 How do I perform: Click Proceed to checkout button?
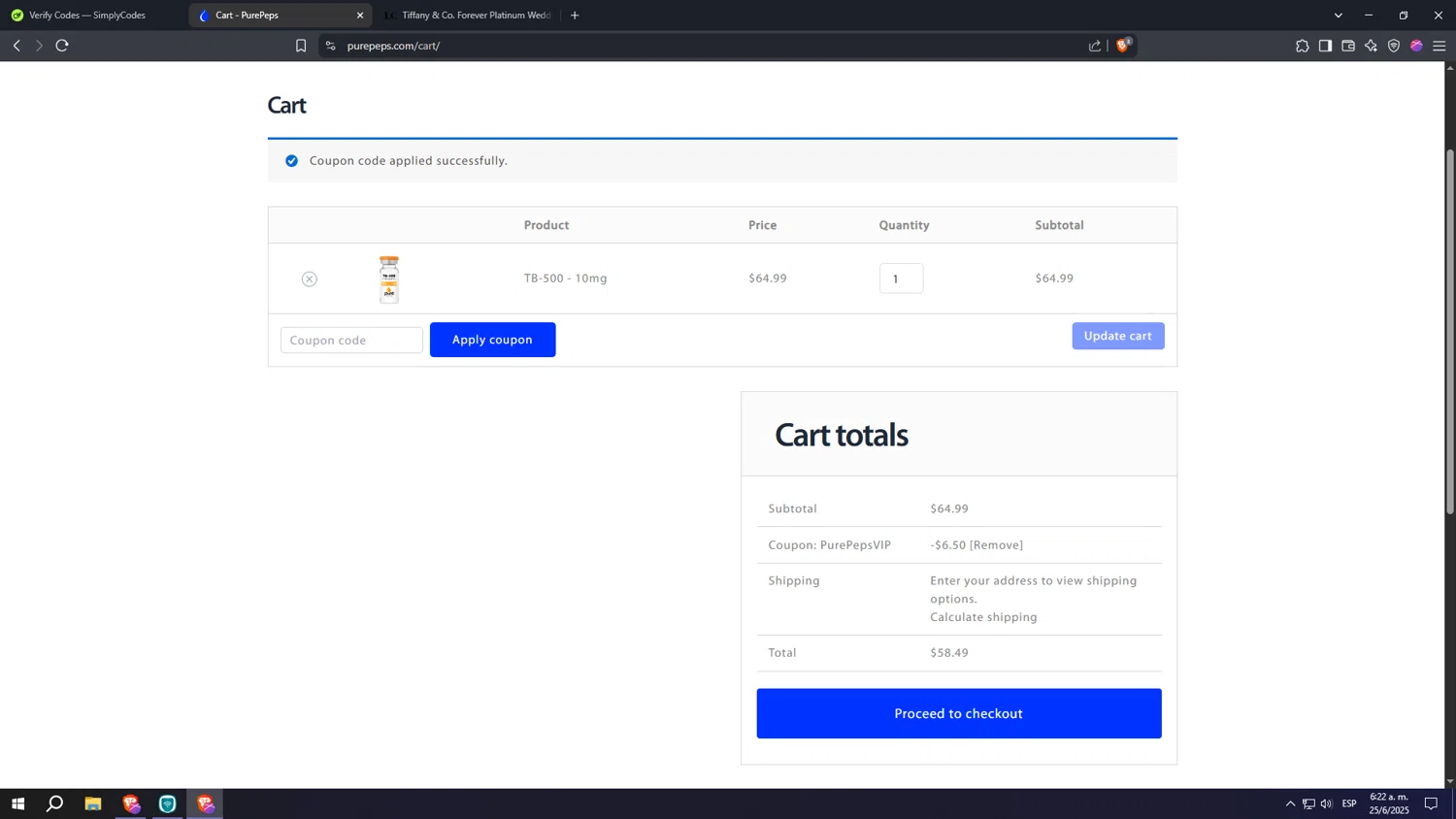[958, 713]
